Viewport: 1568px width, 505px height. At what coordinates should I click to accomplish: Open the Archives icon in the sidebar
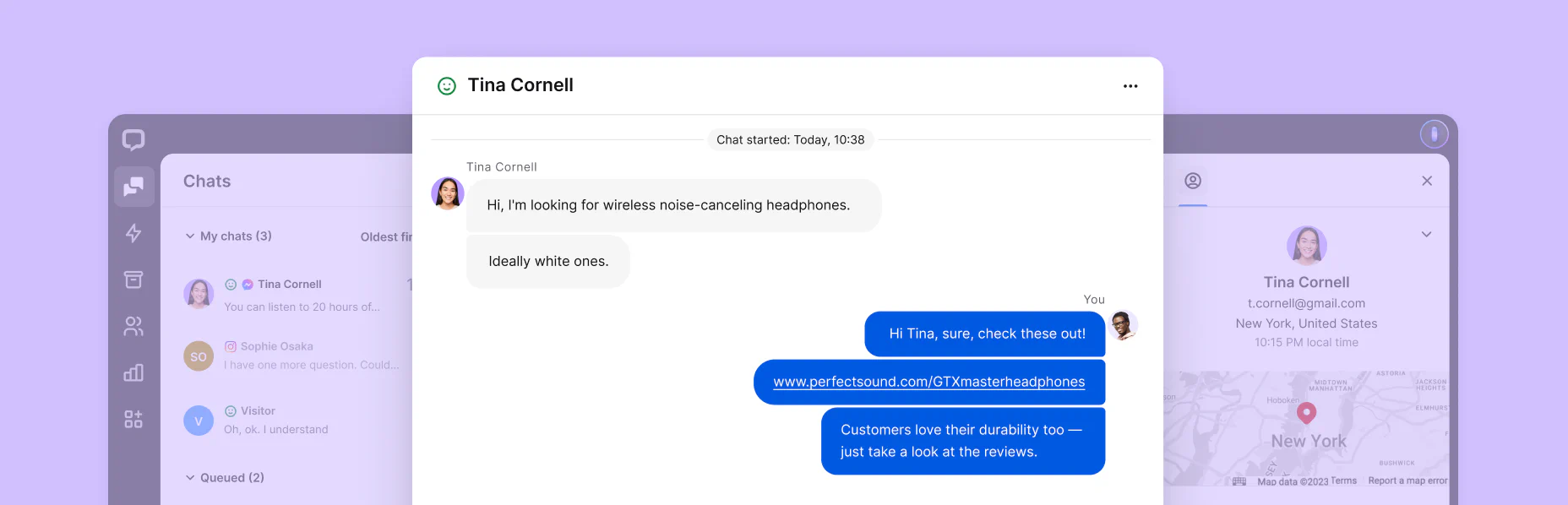pos(133,280)
